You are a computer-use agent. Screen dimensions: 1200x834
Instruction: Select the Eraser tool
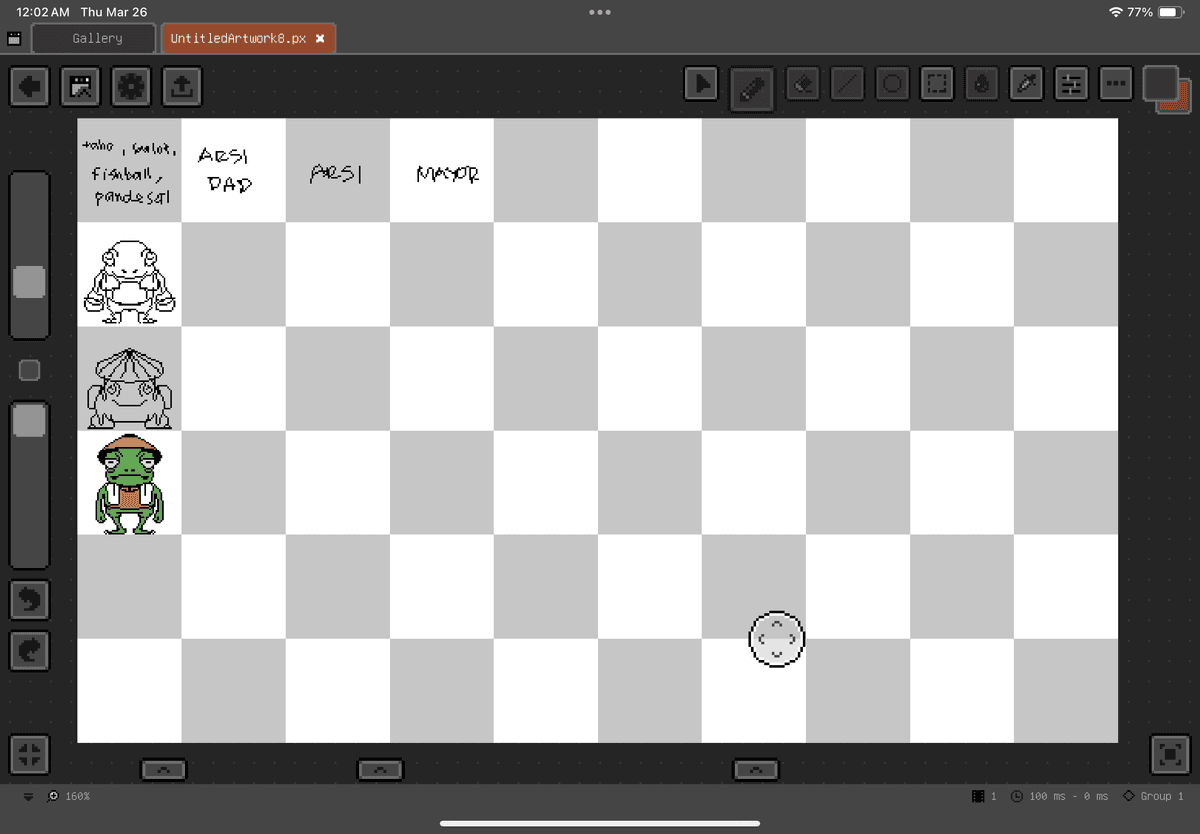[x=803, y=86]
